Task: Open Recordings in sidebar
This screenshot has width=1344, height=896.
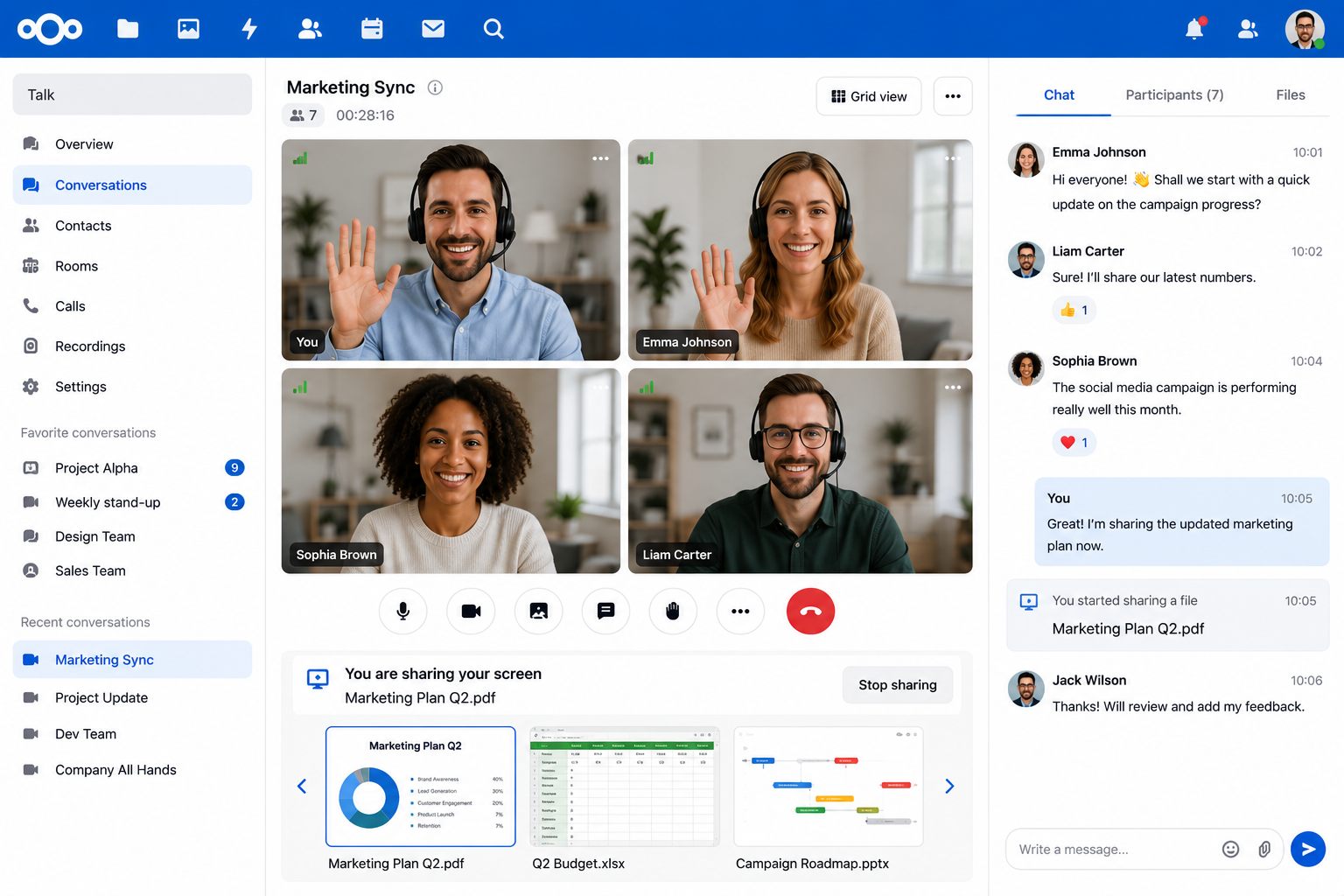Action: click(x=132, y=346)
